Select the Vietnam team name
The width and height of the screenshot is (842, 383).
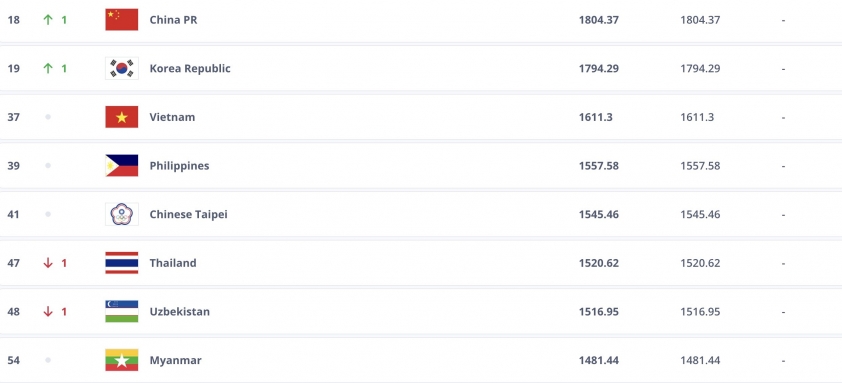(x=172, y=117)
